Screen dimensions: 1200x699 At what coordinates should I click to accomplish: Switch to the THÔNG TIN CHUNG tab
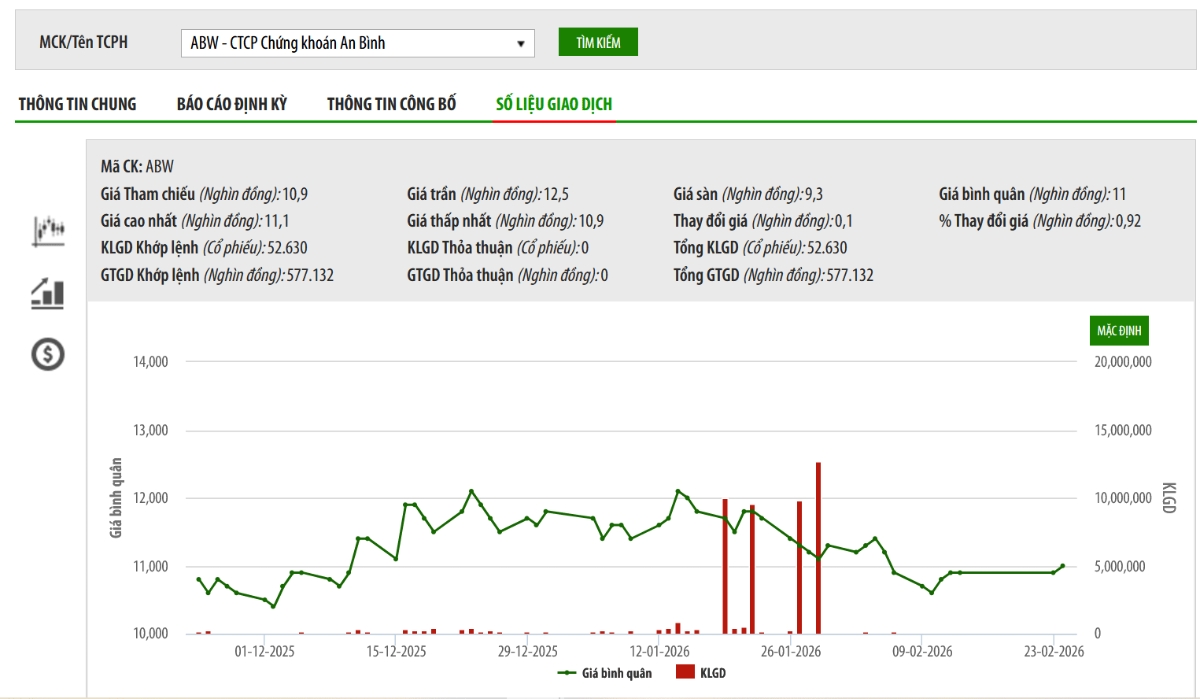point(77,104)
